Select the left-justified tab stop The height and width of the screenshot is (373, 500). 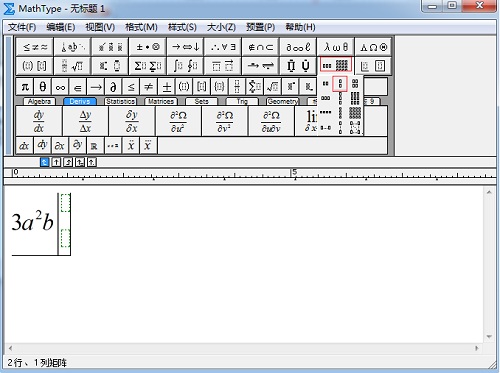click(x=44, y=162)
